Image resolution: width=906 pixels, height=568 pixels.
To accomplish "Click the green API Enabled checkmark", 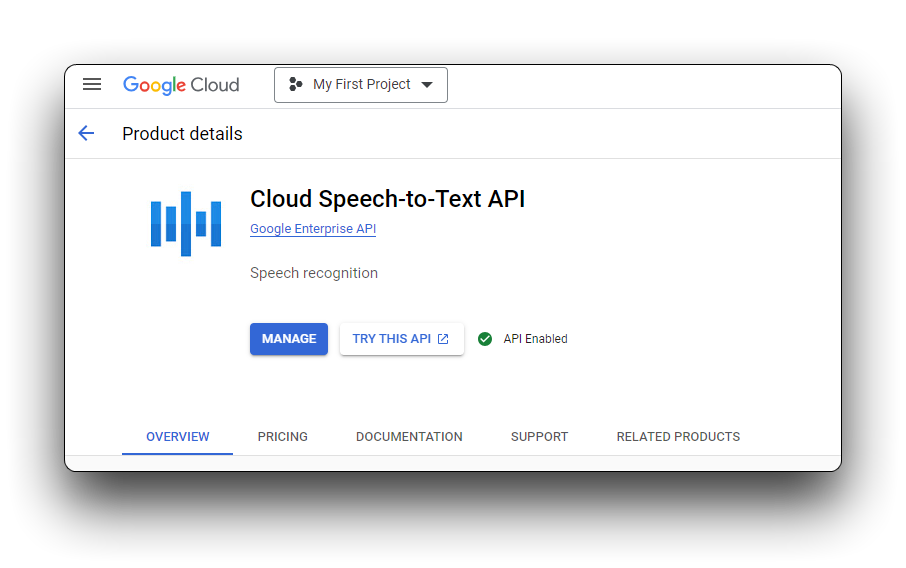I will tap(485, 339).
